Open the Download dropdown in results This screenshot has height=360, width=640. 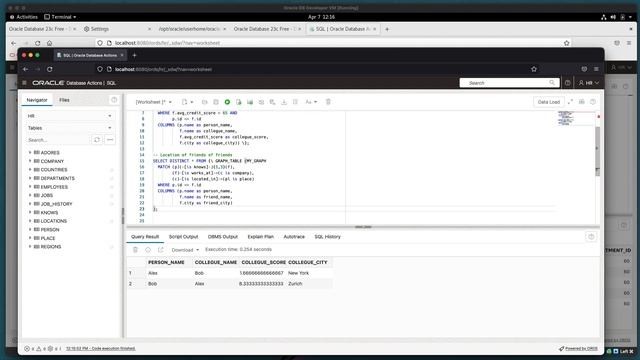pyautogui.click(x=185, y=250)
